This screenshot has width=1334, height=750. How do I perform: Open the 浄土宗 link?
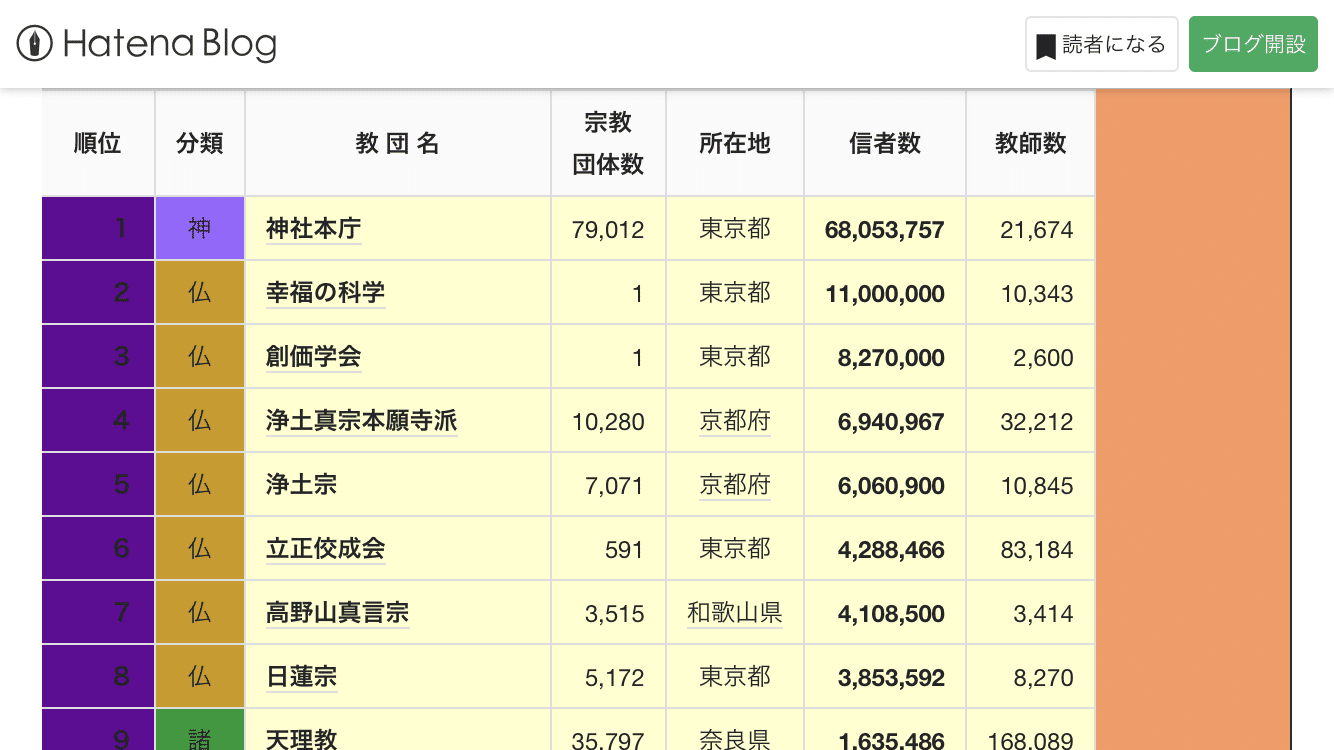(x=301, y=485)
